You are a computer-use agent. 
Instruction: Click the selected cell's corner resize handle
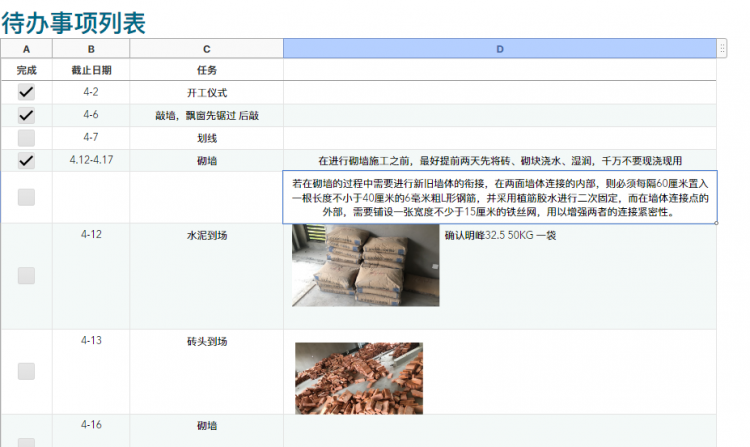point(716,223)
